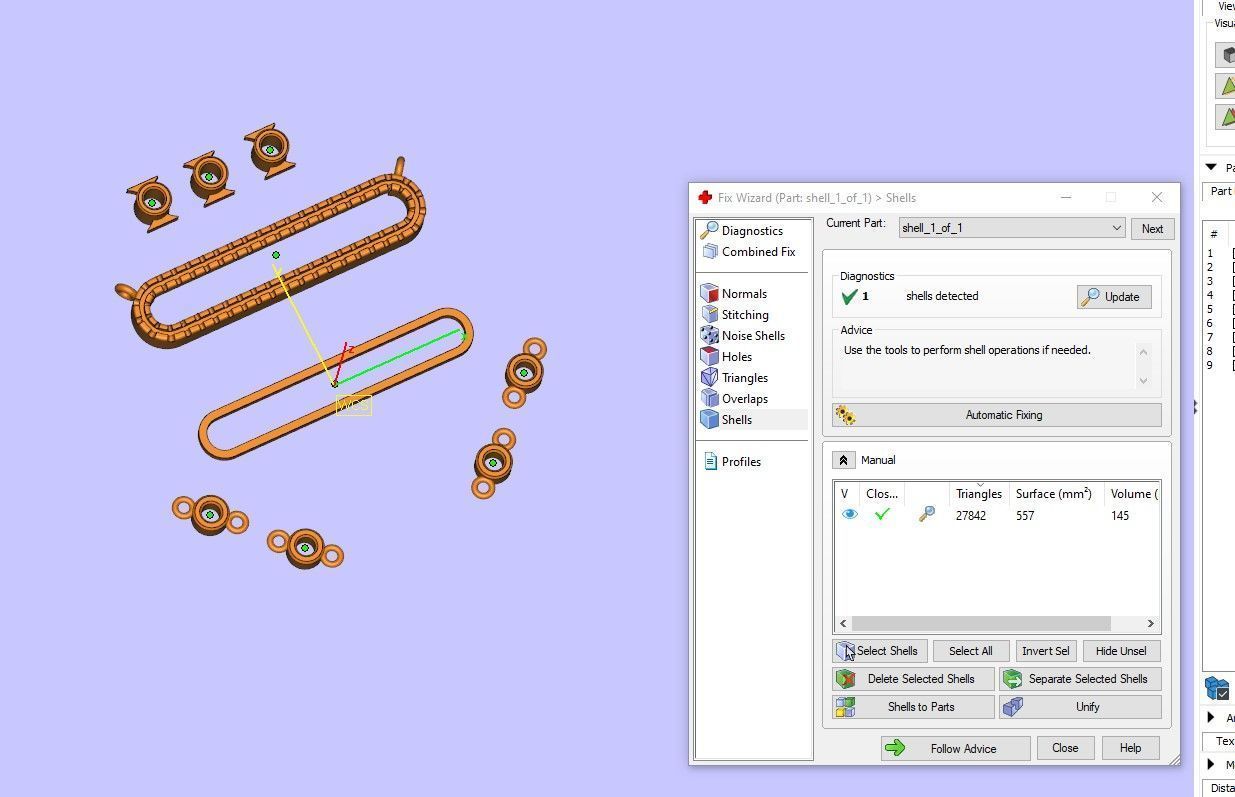Click the Invert Sel button
The image size is (1235, 797).
[1046, 651]
